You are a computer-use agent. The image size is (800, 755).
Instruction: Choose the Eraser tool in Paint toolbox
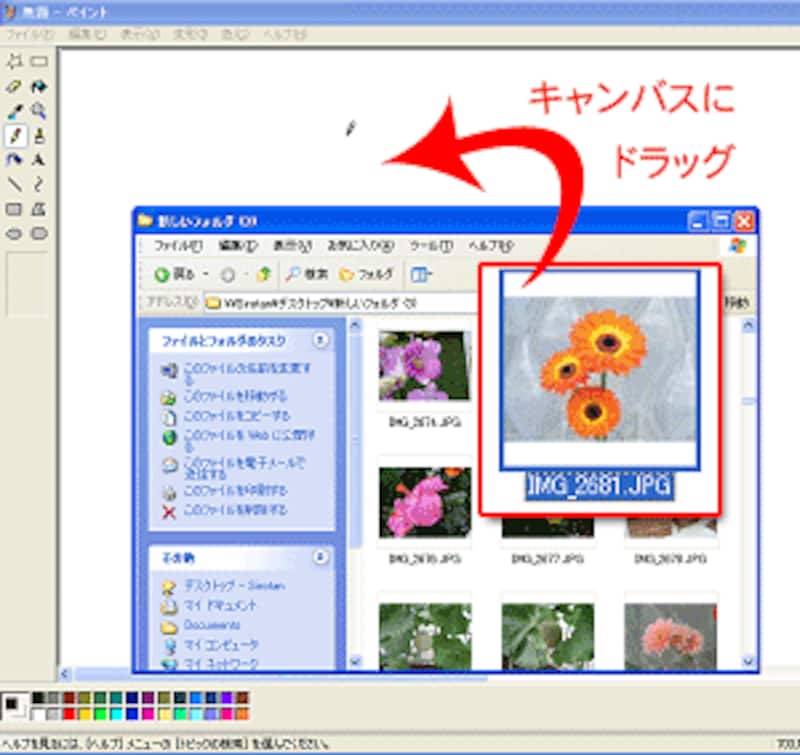(14, 86)
